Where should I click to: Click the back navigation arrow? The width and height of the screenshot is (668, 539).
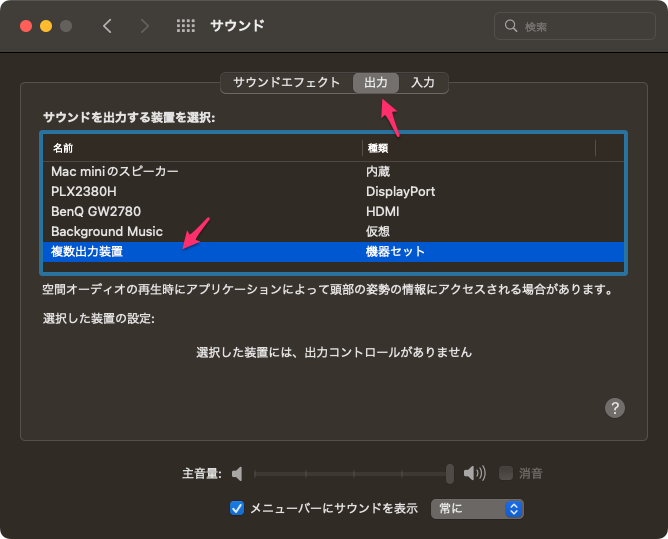[107, 26]
